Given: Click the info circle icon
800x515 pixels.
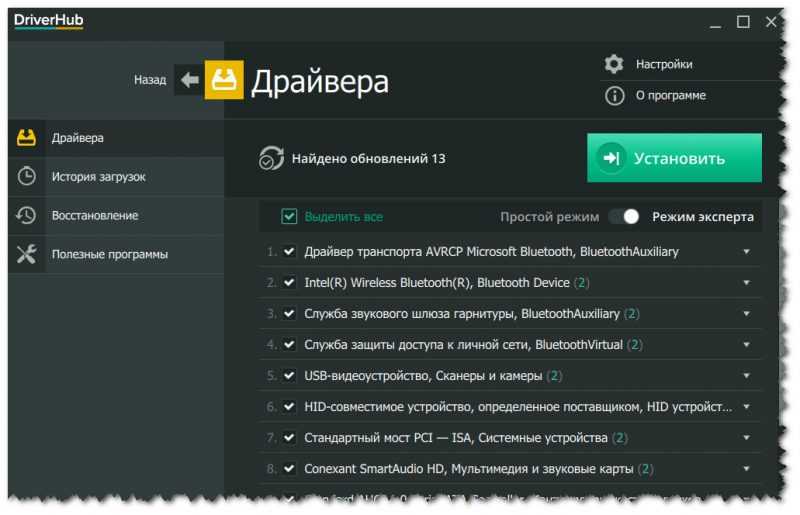Looking at the screenshot, I should point(614,95).
